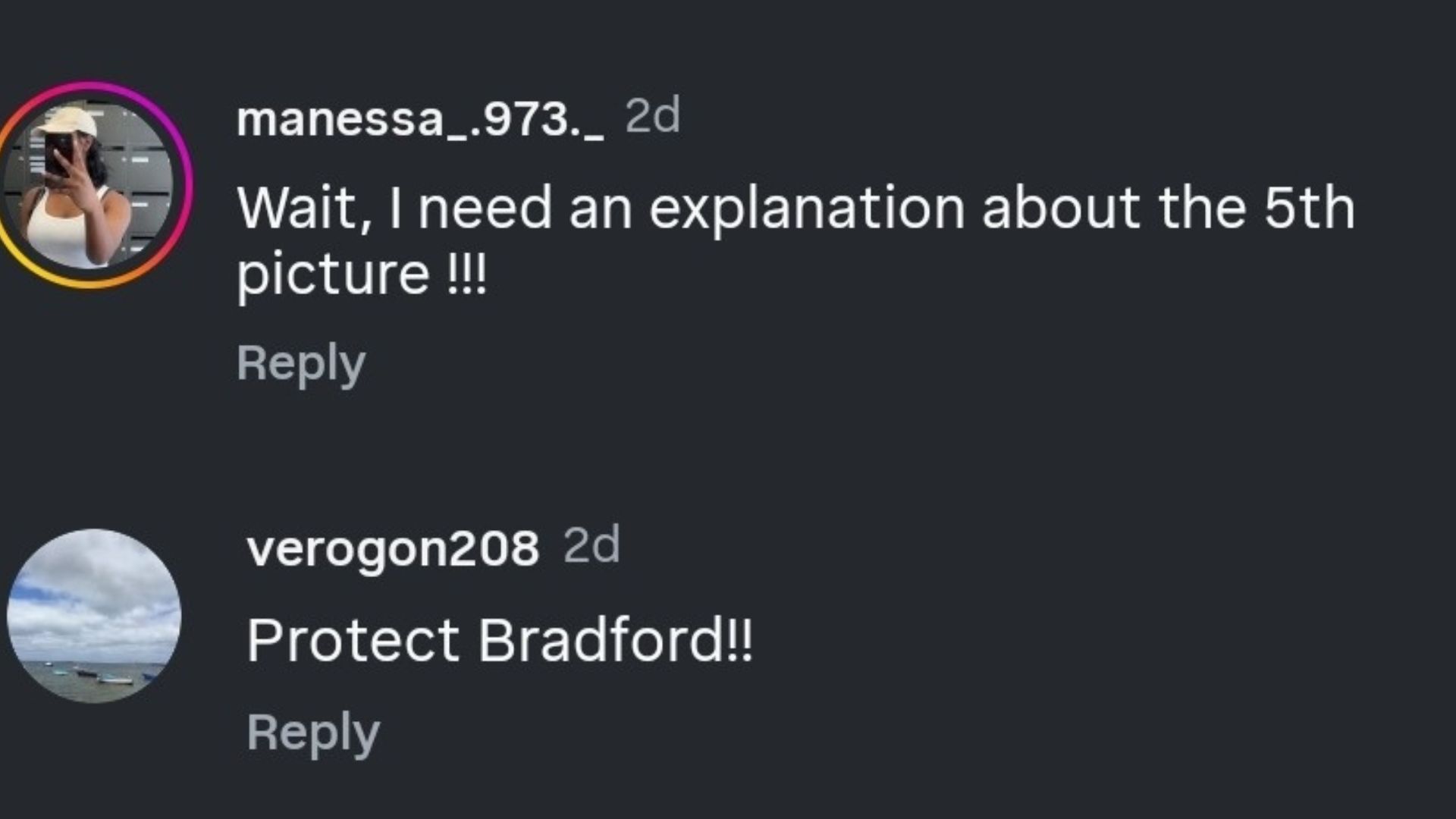Viewport: 1456px width, 819px height.
Task: Click "explanation" in the first comment
Action: click(806, 209)
